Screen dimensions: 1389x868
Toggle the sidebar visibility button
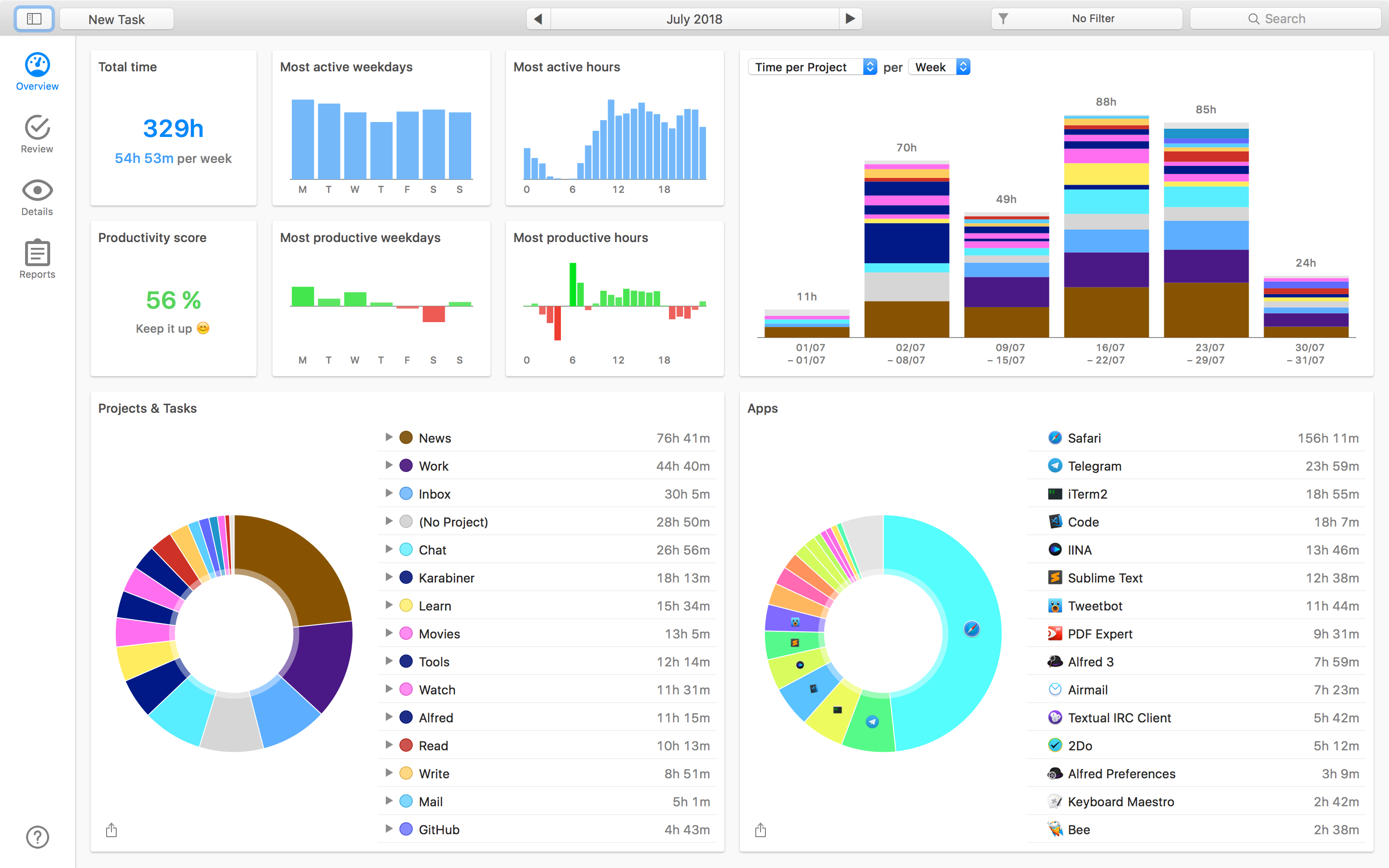tap(34, 19)
